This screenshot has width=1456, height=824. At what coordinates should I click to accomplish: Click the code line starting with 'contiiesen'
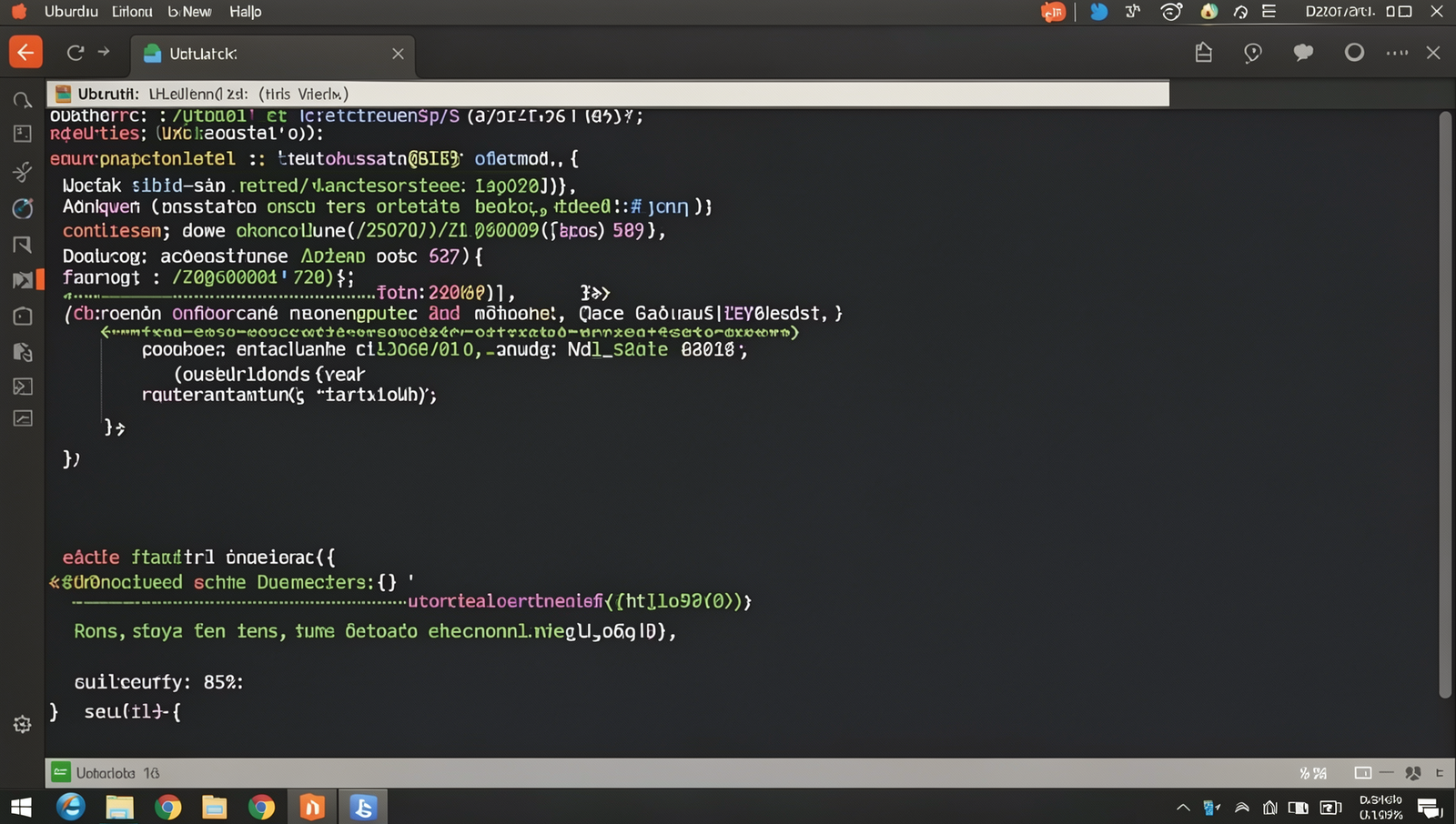(364, 231)
